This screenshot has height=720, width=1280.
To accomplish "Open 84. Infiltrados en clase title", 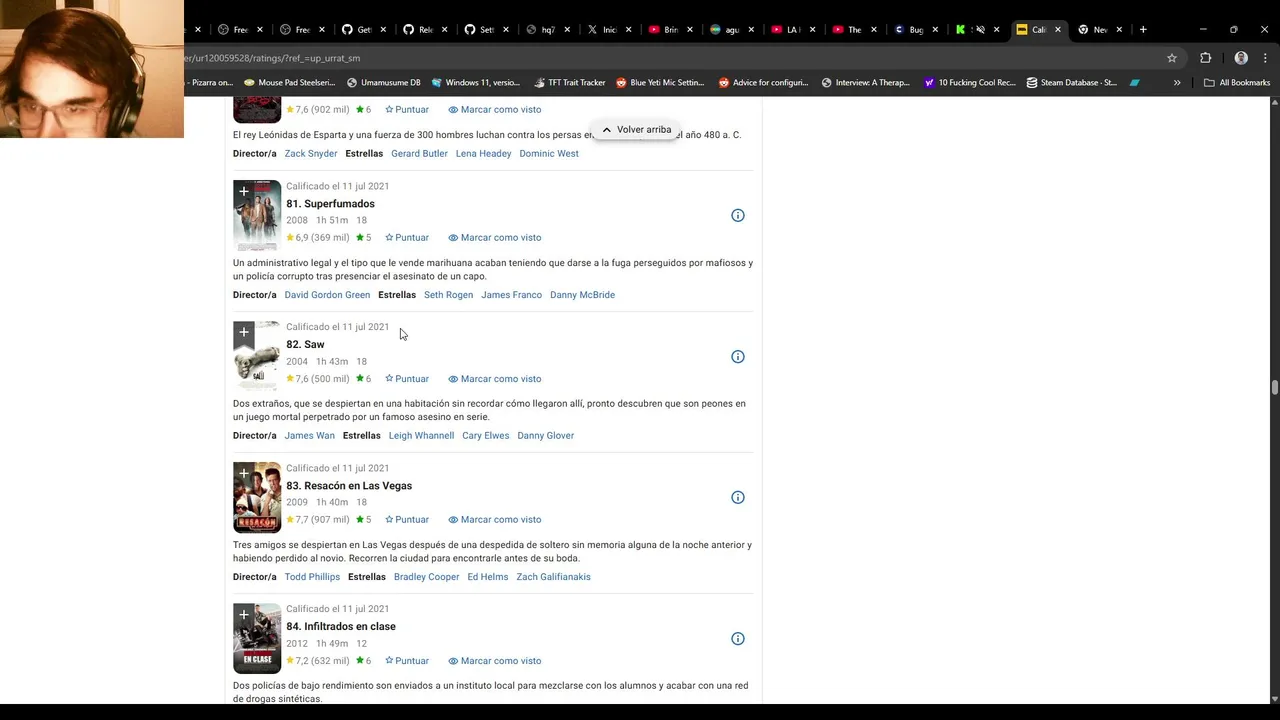I will [341, 627].
